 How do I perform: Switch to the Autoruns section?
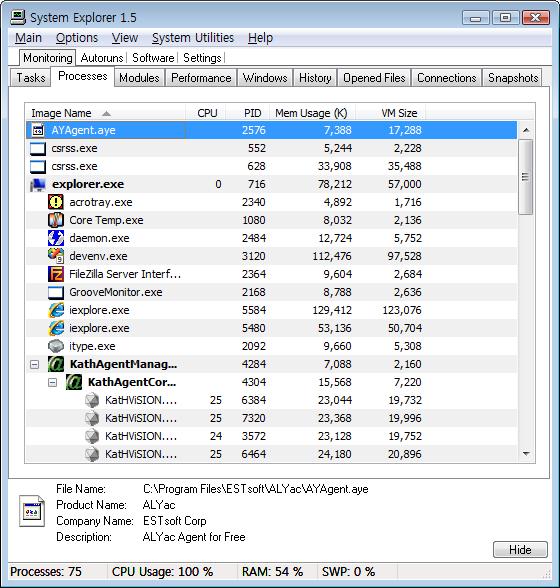(x=102, y=58)
